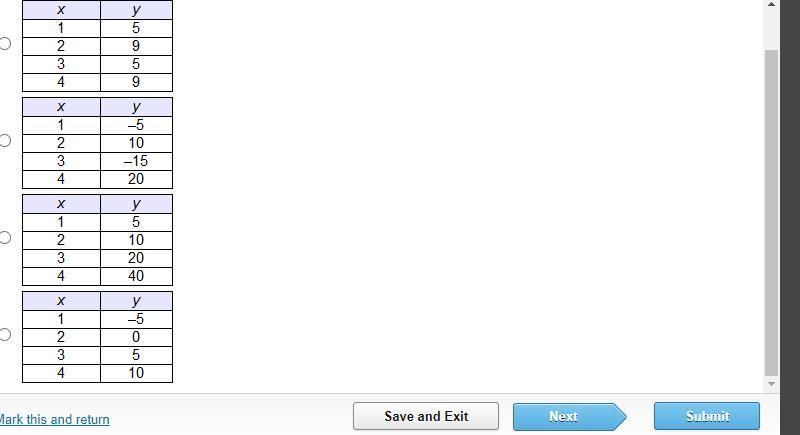The width and height of the screenshot is (800, 435).
Task: Open the Mark this and return link
Action: click(54, 419)
